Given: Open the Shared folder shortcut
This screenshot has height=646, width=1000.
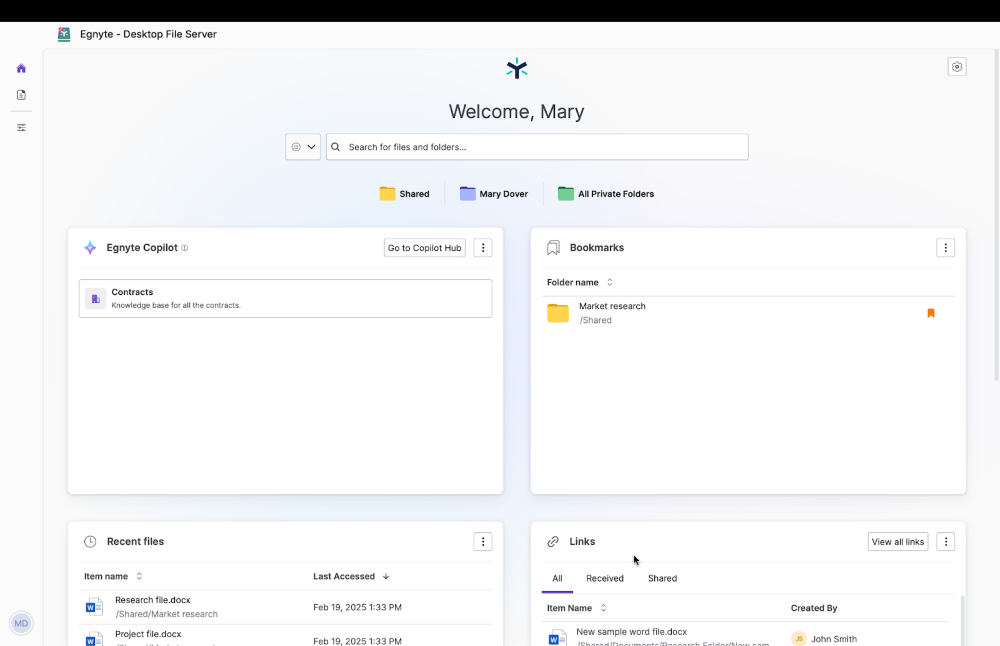Looking at the screenshot, I should click(404, 194).
